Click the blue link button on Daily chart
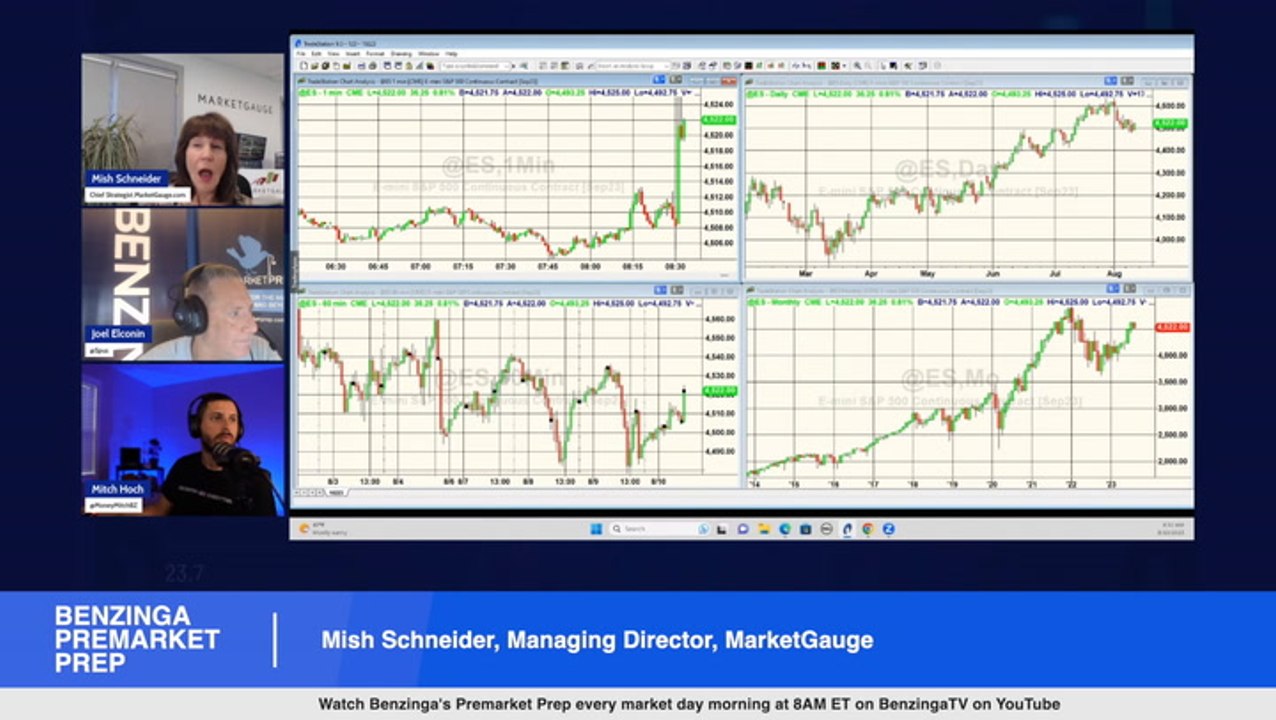The image size is (1276, 720). coord(1110,80)
